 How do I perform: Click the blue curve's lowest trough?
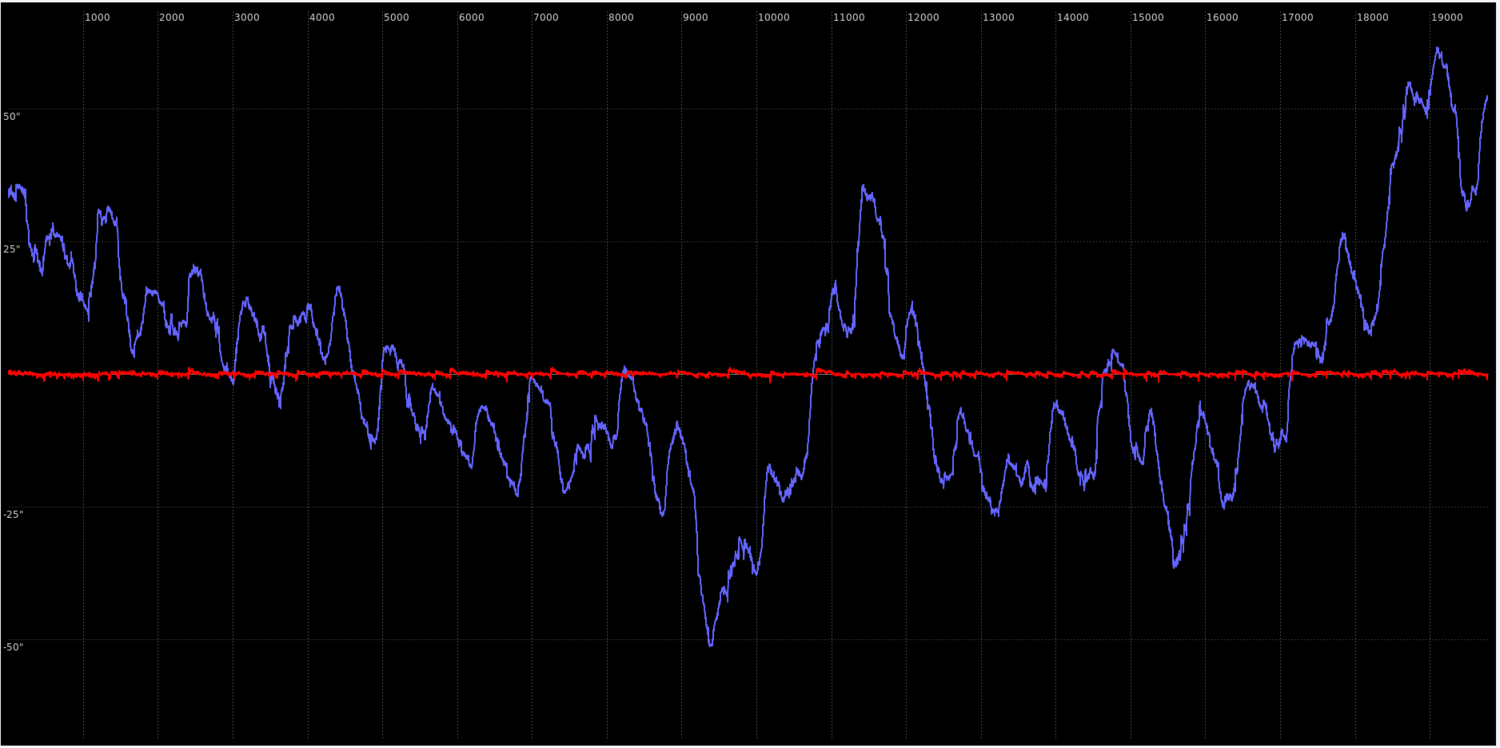point(710,645)
